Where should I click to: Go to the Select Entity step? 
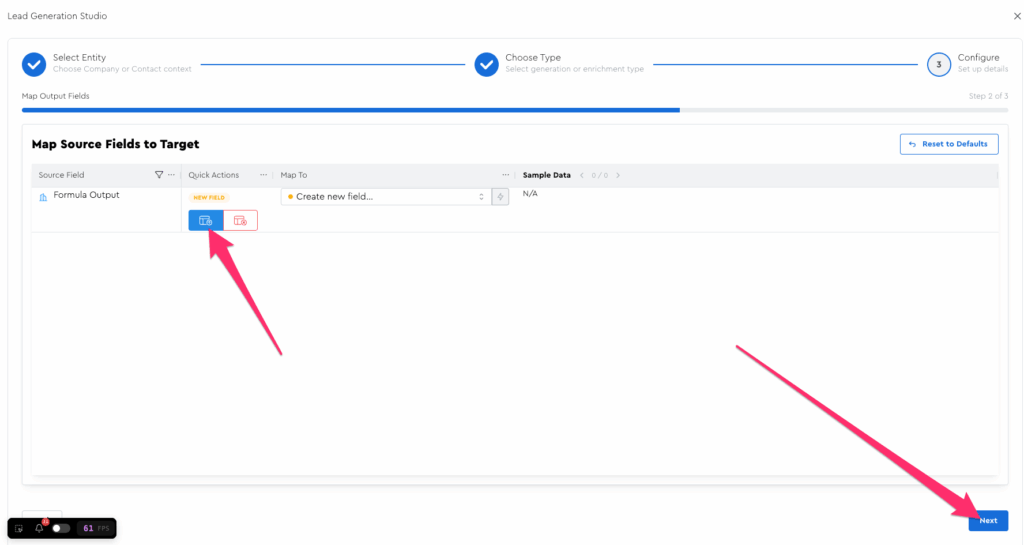34,64
